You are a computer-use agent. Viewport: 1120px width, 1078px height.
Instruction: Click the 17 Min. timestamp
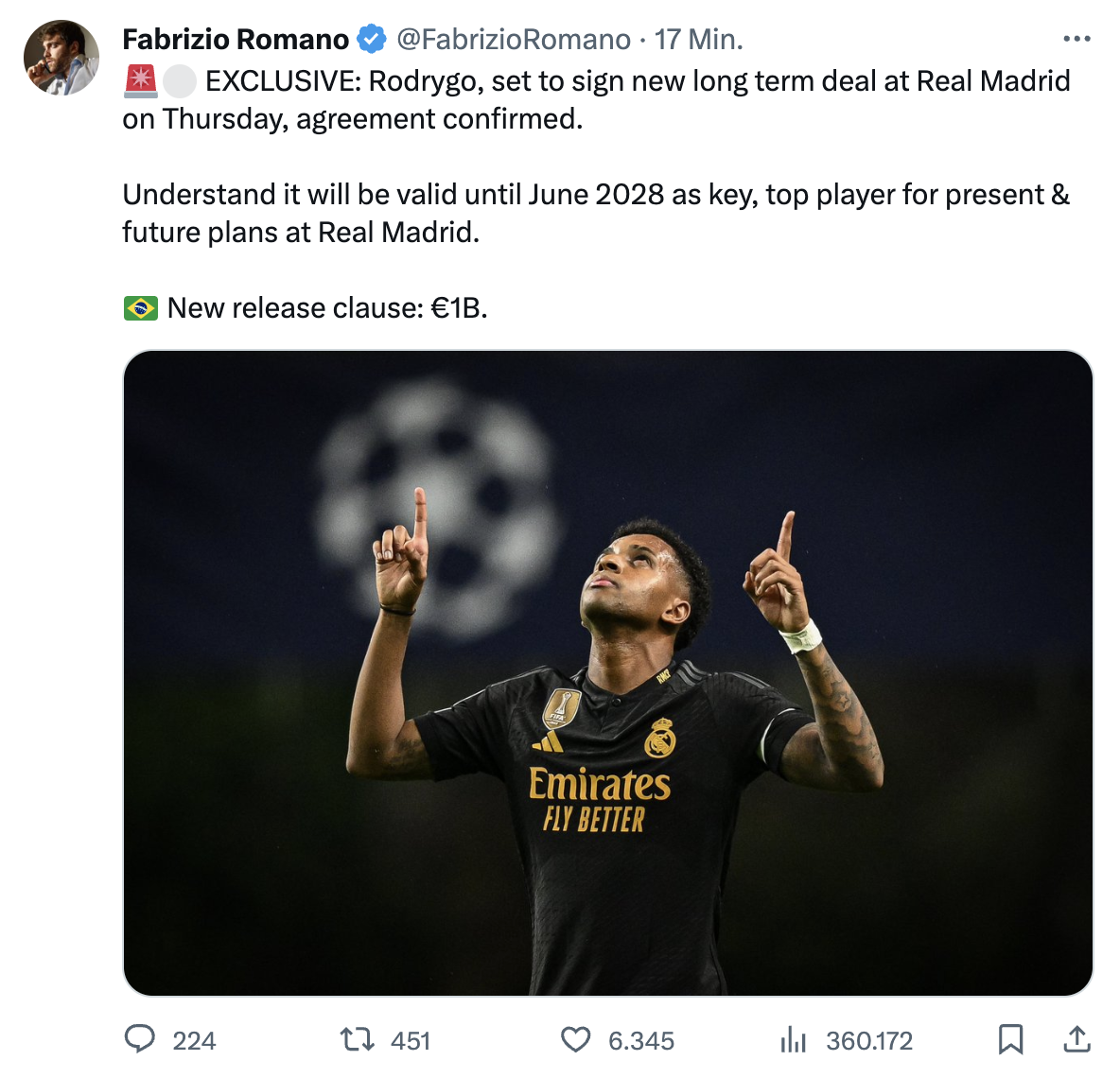698,40
